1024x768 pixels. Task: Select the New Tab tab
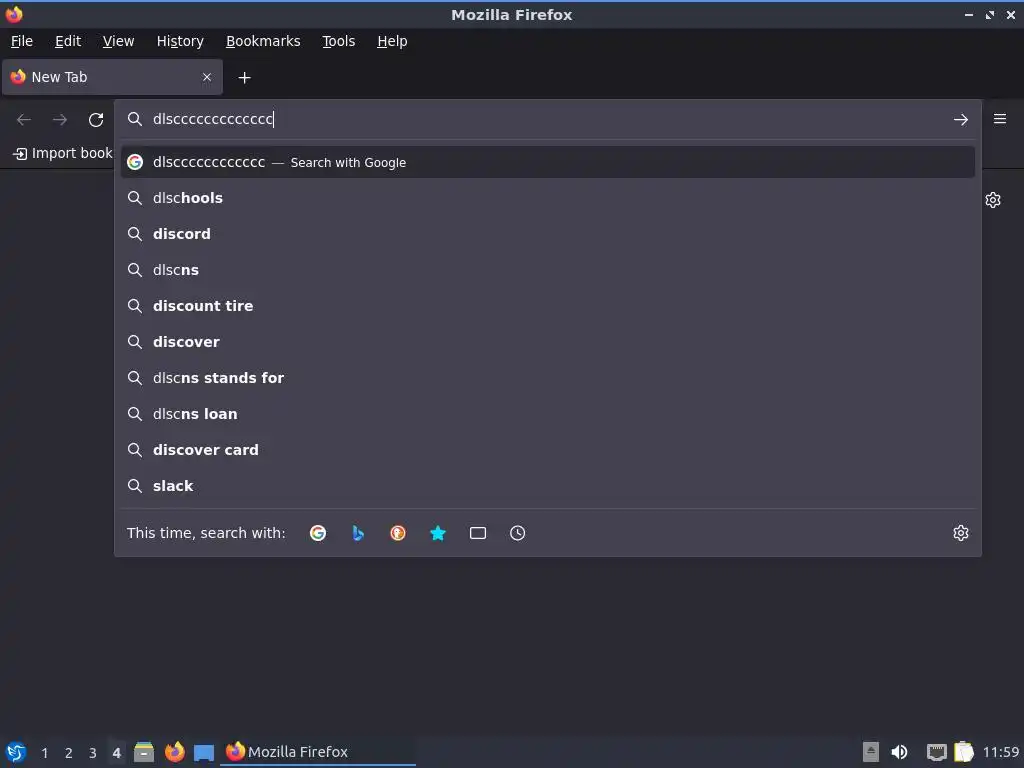(x=112, y=77)
